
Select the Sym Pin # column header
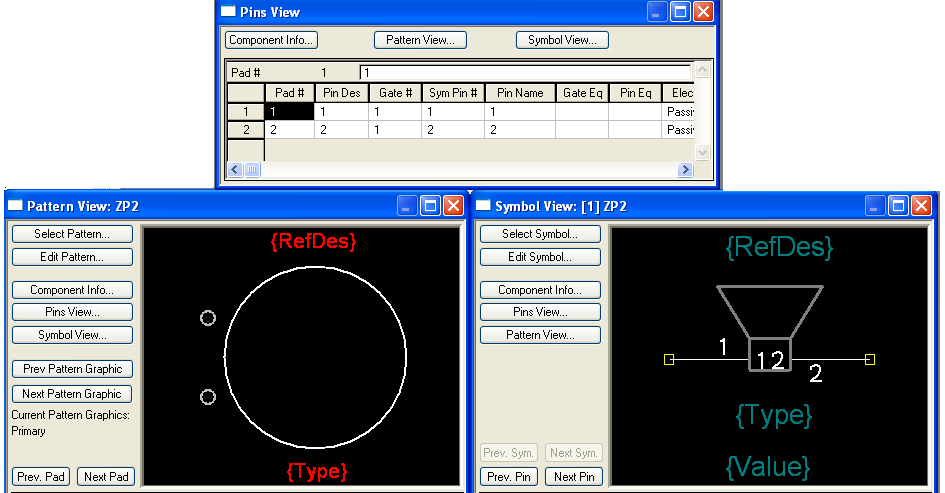point(453,93)
